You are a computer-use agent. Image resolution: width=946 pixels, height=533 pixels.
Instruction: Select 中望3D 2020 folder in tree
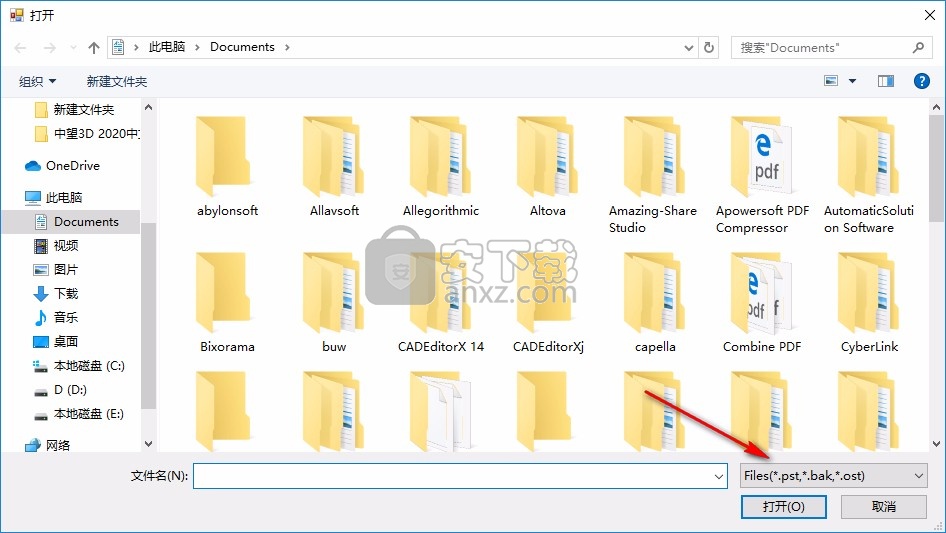[87, 133]
